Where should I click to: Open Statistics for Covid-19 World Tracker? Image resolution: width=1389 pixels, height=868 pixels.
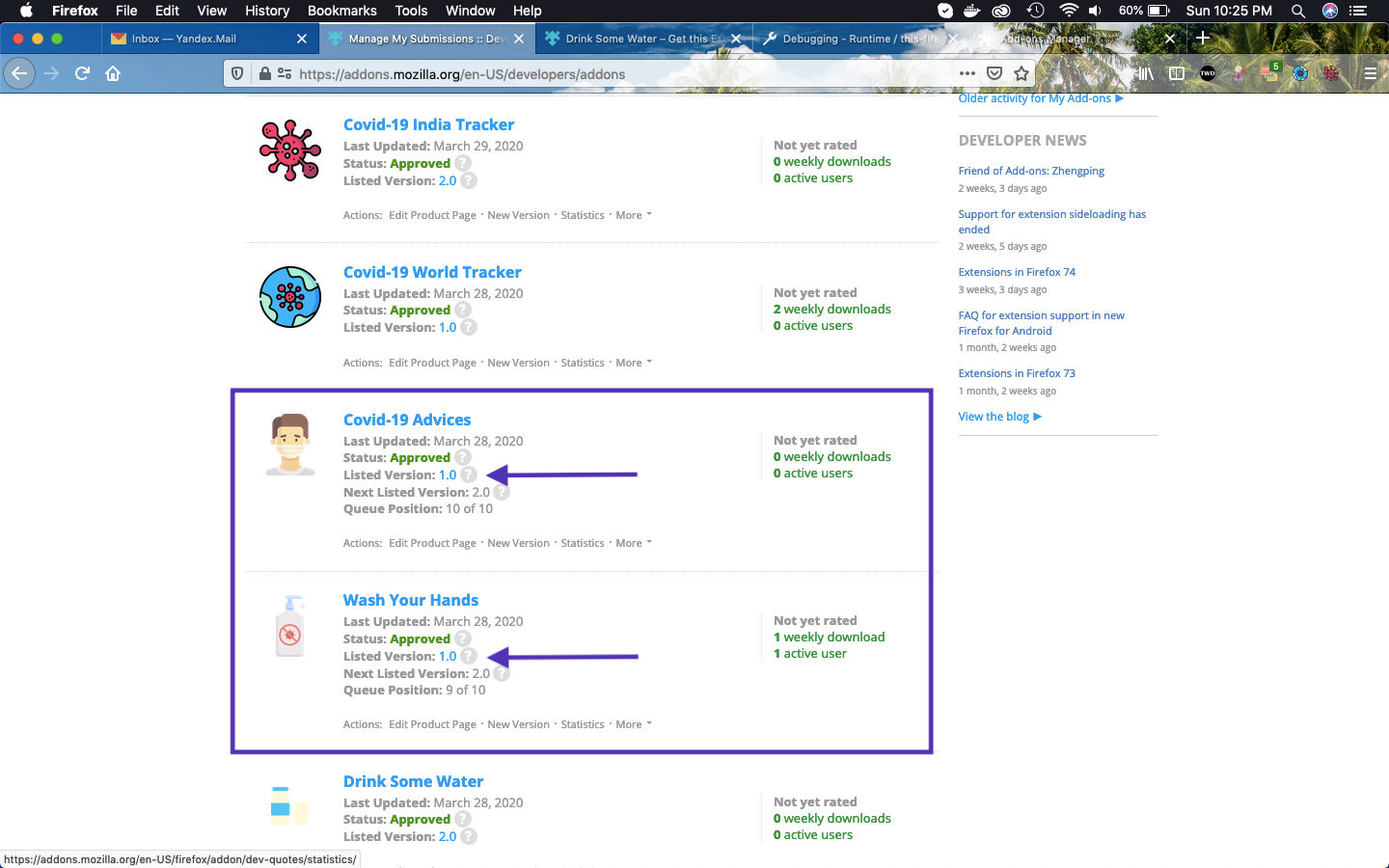583,363
